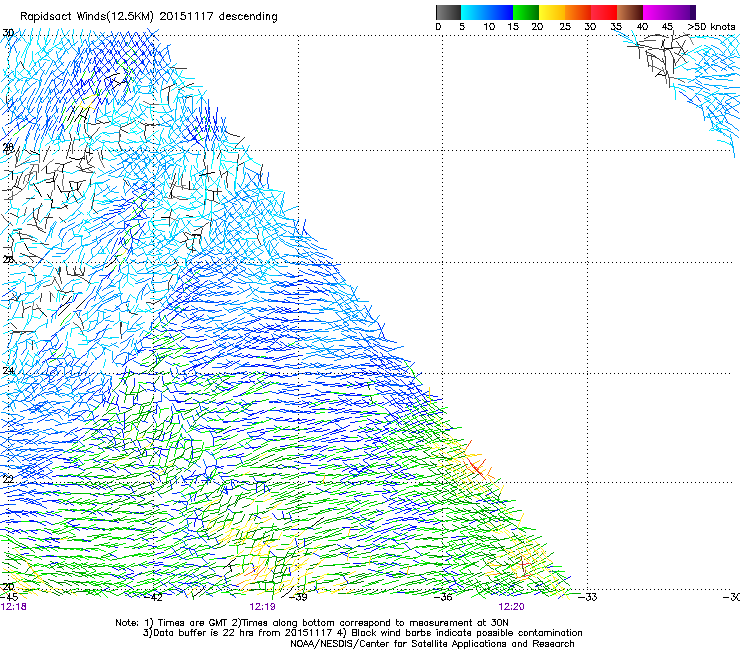
Task: Click the 12:18 time marker
Action: point(14,607)
